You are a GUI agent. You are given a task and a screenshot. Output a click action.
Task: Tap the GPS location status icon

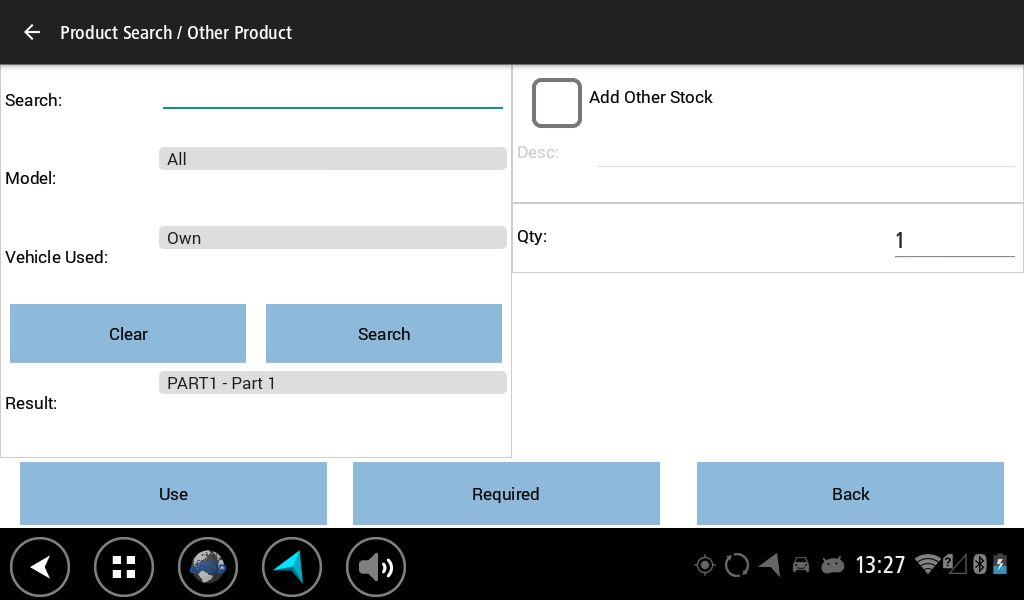click(705, 565)
